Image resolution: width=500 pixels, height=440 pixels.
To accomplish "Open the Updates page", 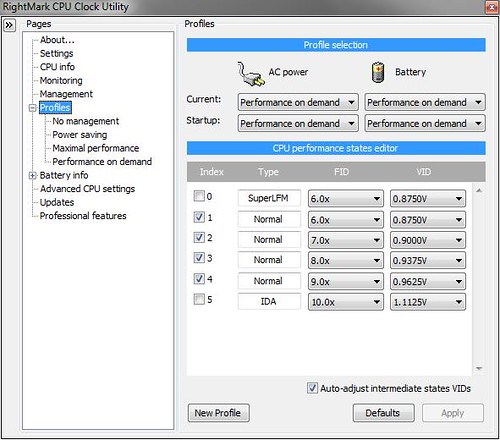I will tap(57, 202).
